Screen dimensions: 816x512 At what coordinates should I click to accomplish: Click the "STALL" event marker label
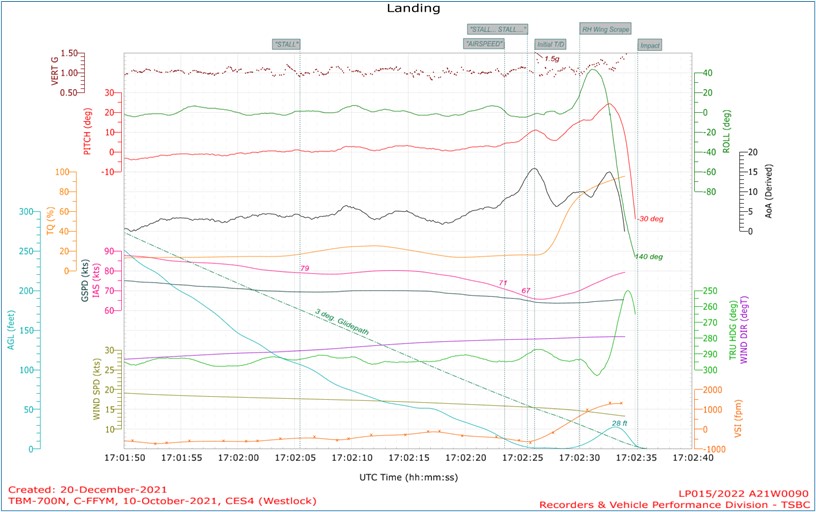[x=286, y=44]
